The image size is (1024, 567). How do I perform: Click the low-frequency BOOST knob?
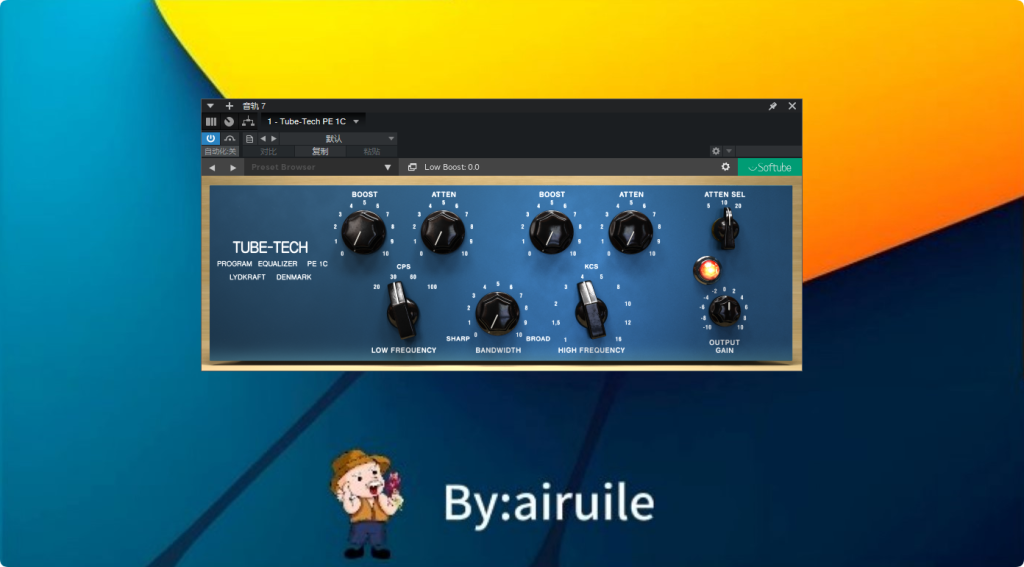[364, 232]
